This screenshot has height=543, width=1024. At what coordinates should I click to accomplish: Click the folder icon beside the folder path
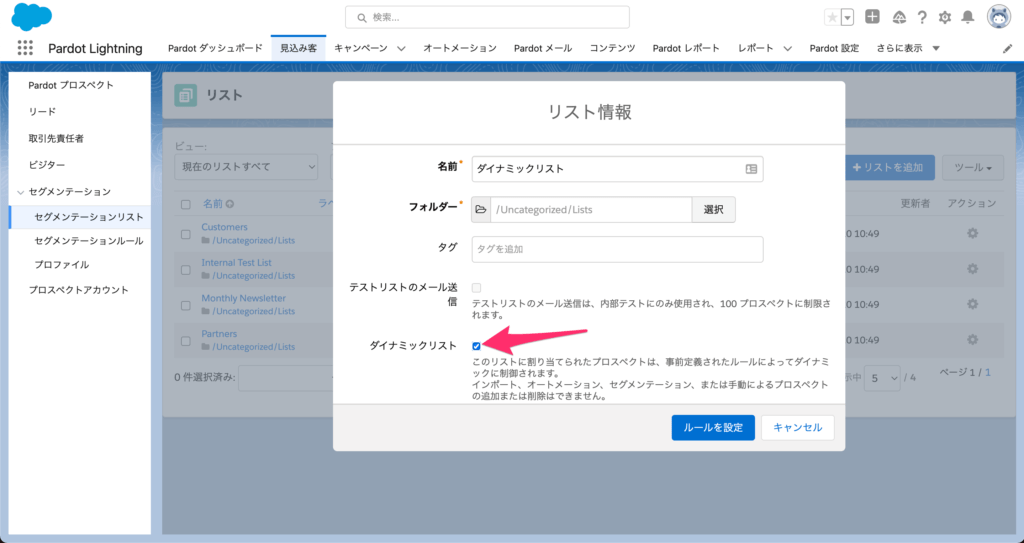(481, 210)
